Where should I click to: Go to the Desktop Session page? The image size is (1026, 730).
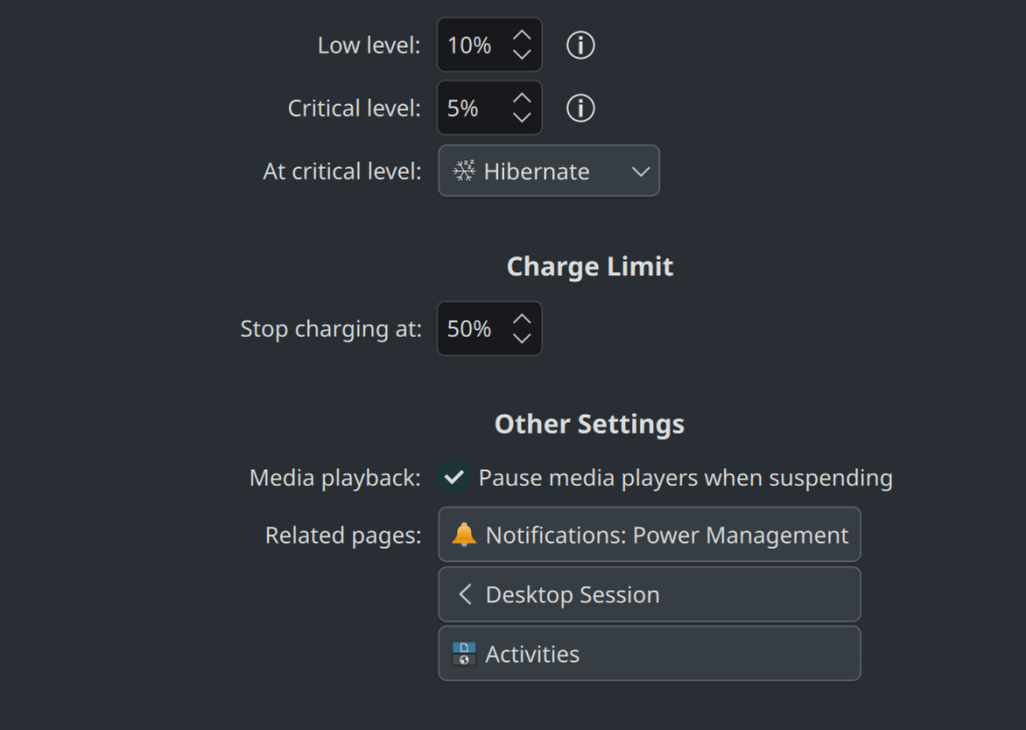click(x=649, y=594)
